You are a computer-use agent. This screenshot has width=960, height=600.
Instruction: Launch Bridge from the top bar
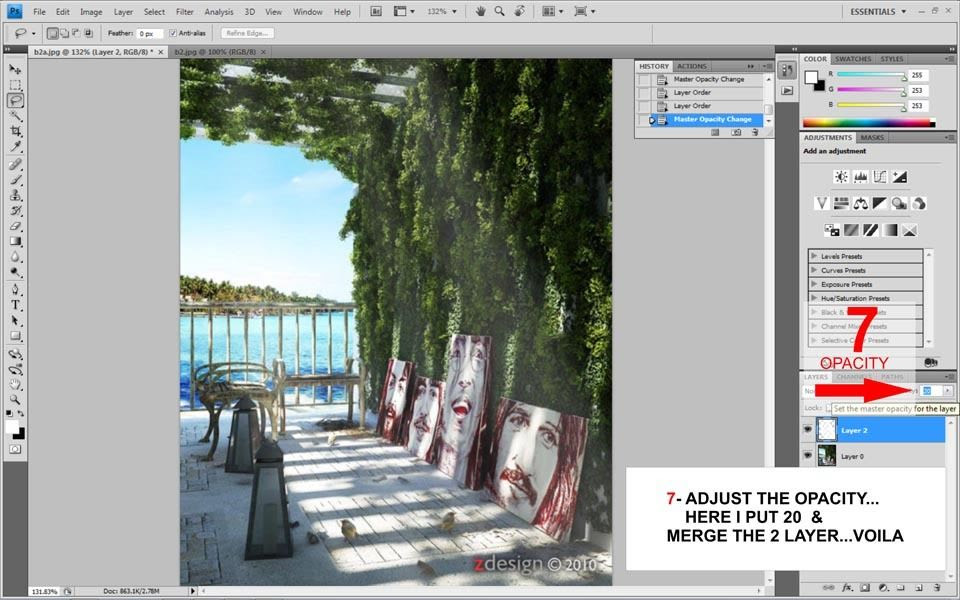[377, 11]
